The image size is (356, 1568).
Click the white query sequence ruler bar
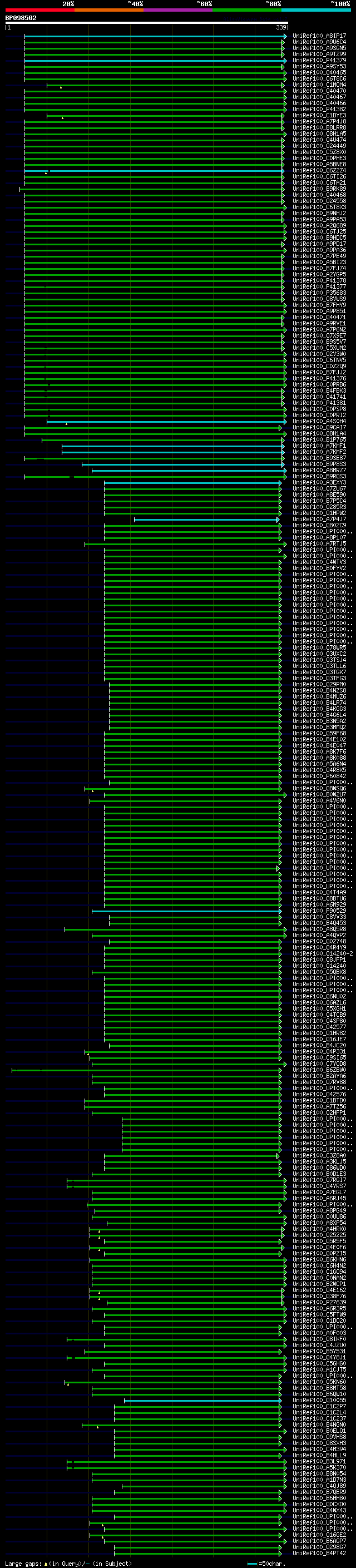147,22
